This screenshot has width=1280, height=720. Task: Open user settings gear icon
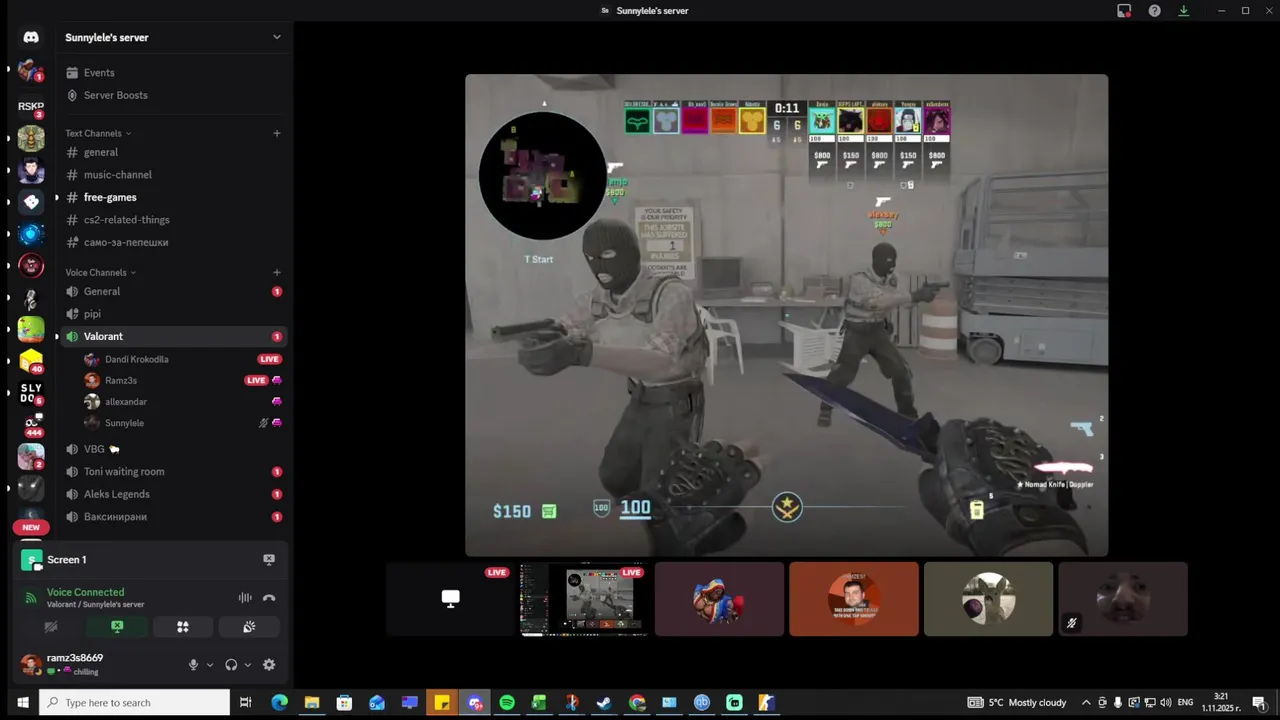[269, 665]
